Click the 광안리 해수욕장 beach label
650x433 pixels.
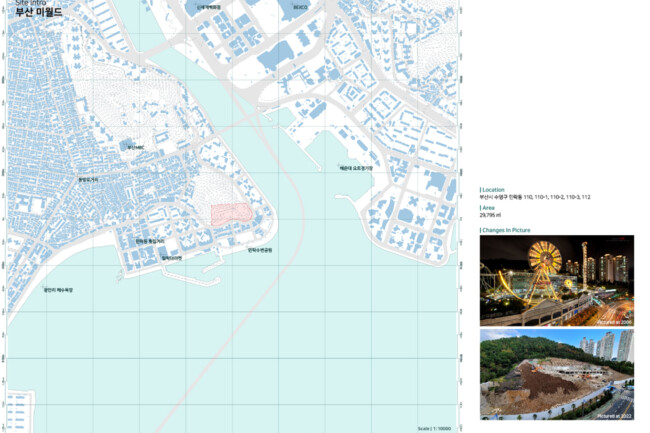(x=58, y=290)
